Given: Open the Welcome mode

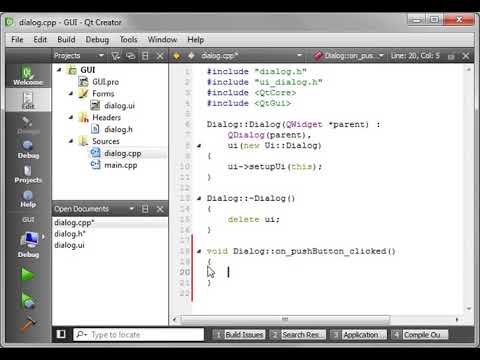Looking at the screenshot, I should tap(28, 76).
